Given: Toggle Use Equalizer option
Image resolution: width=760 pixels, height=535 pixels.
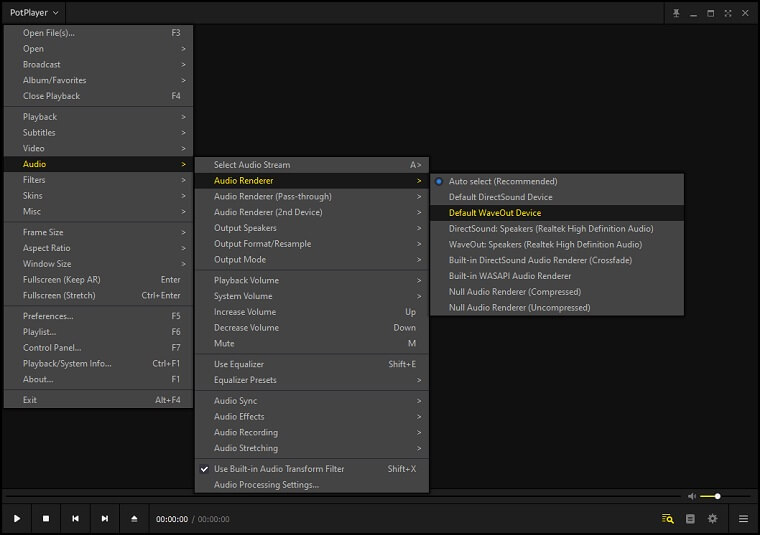Looking at the screenshot, I should coord(312,364).
